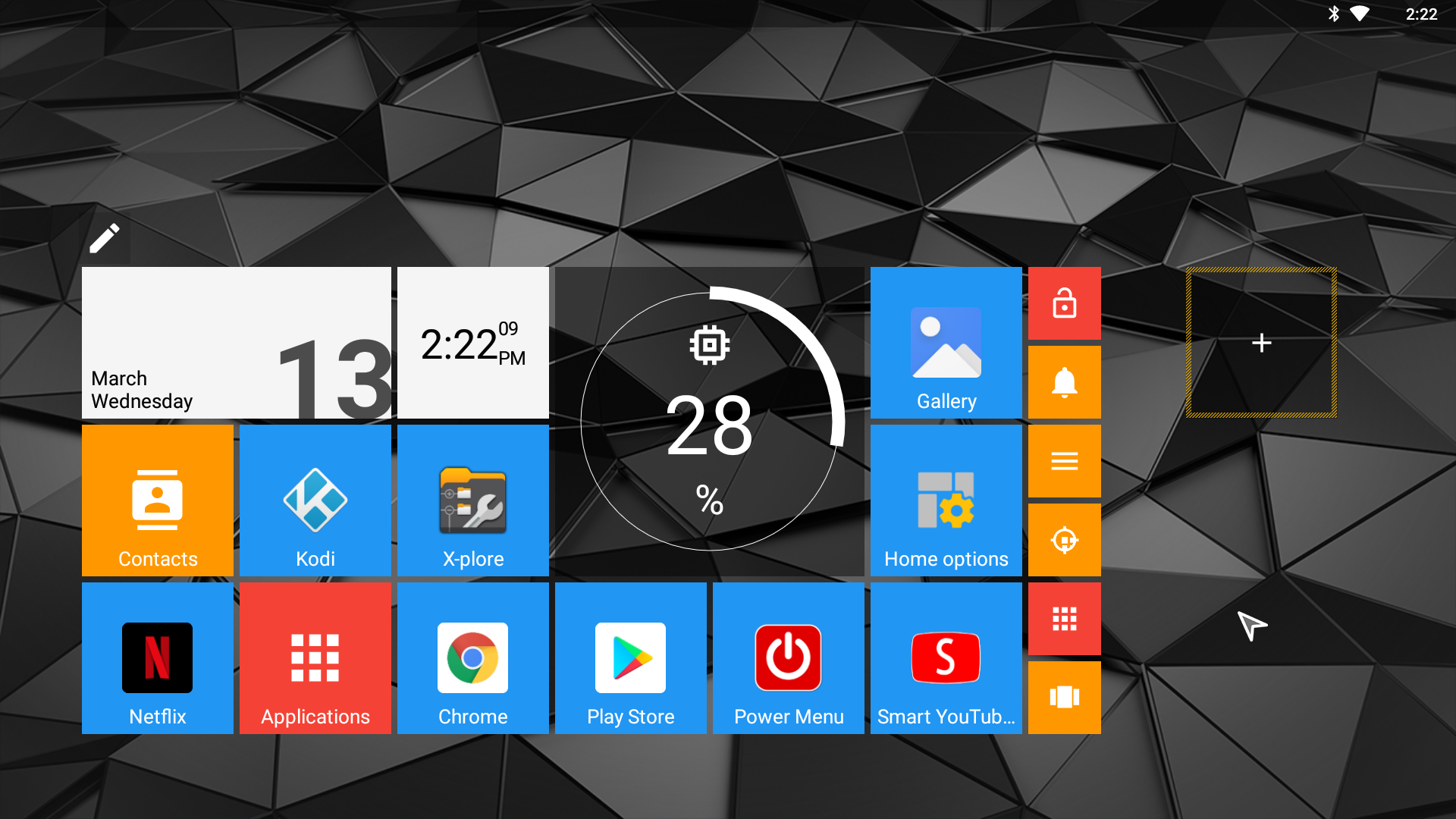1456x819 pixels.
Task: Launch Chrome browser
Action: (x=473, y=658)
